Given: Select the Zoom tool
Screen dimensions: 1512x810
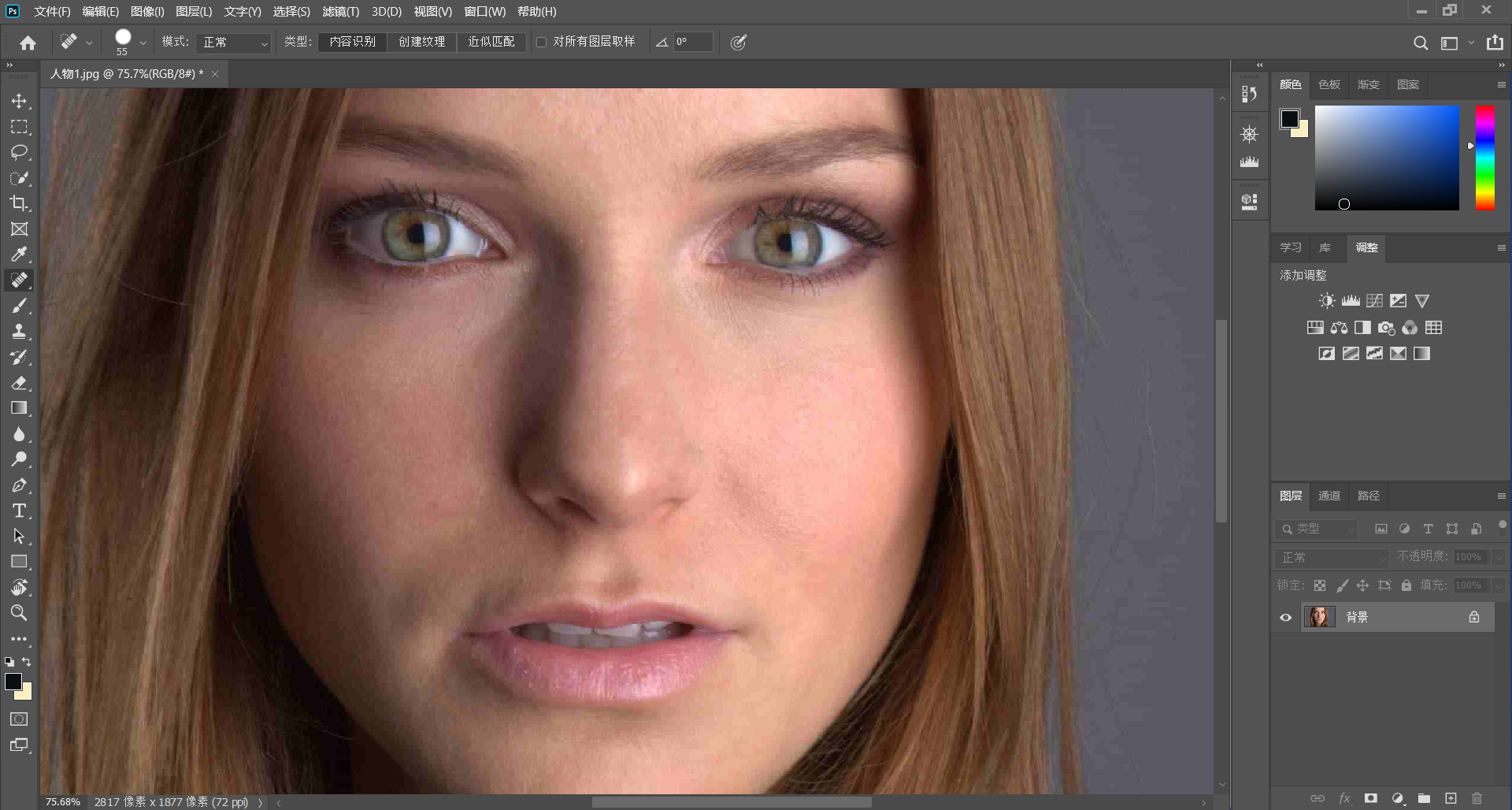Looking at the screenshot, I should (x=19, y=613).
